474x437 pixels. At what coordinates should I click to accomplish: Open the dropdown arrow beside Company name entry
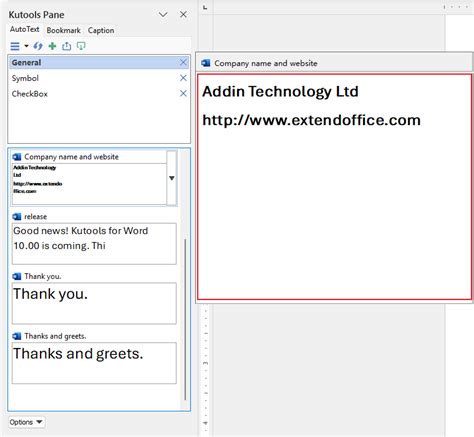171,178
